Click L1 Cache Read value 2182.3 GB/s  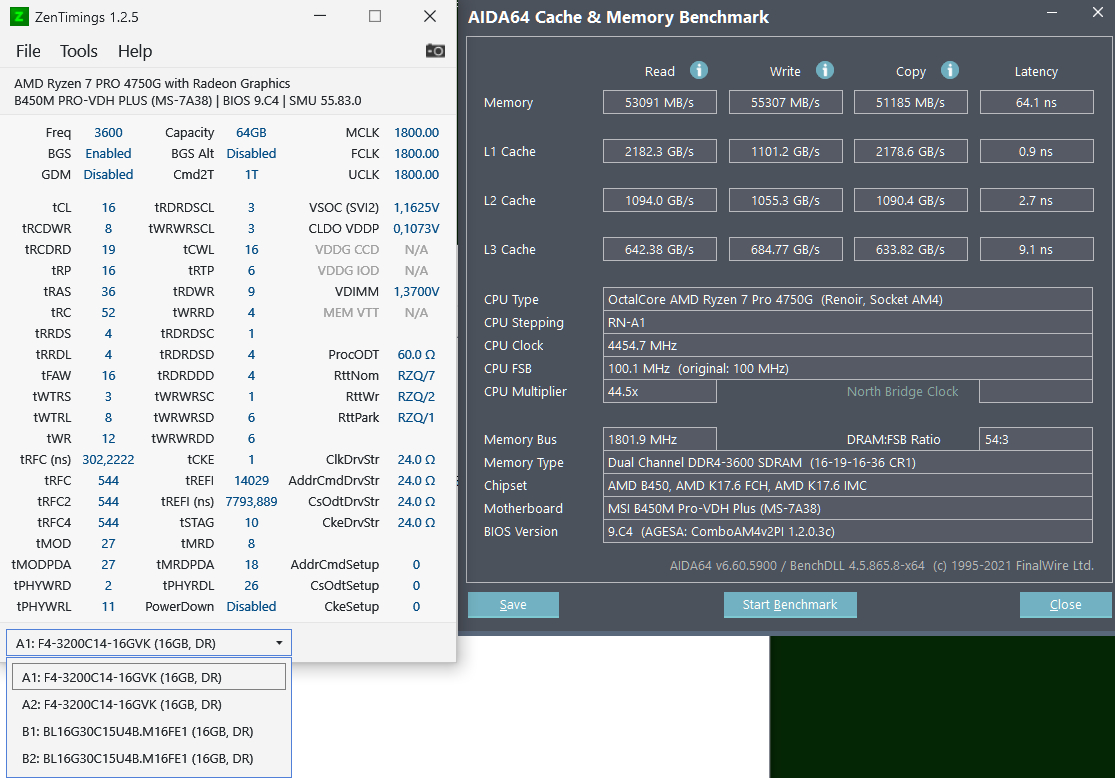coord(660,151)
